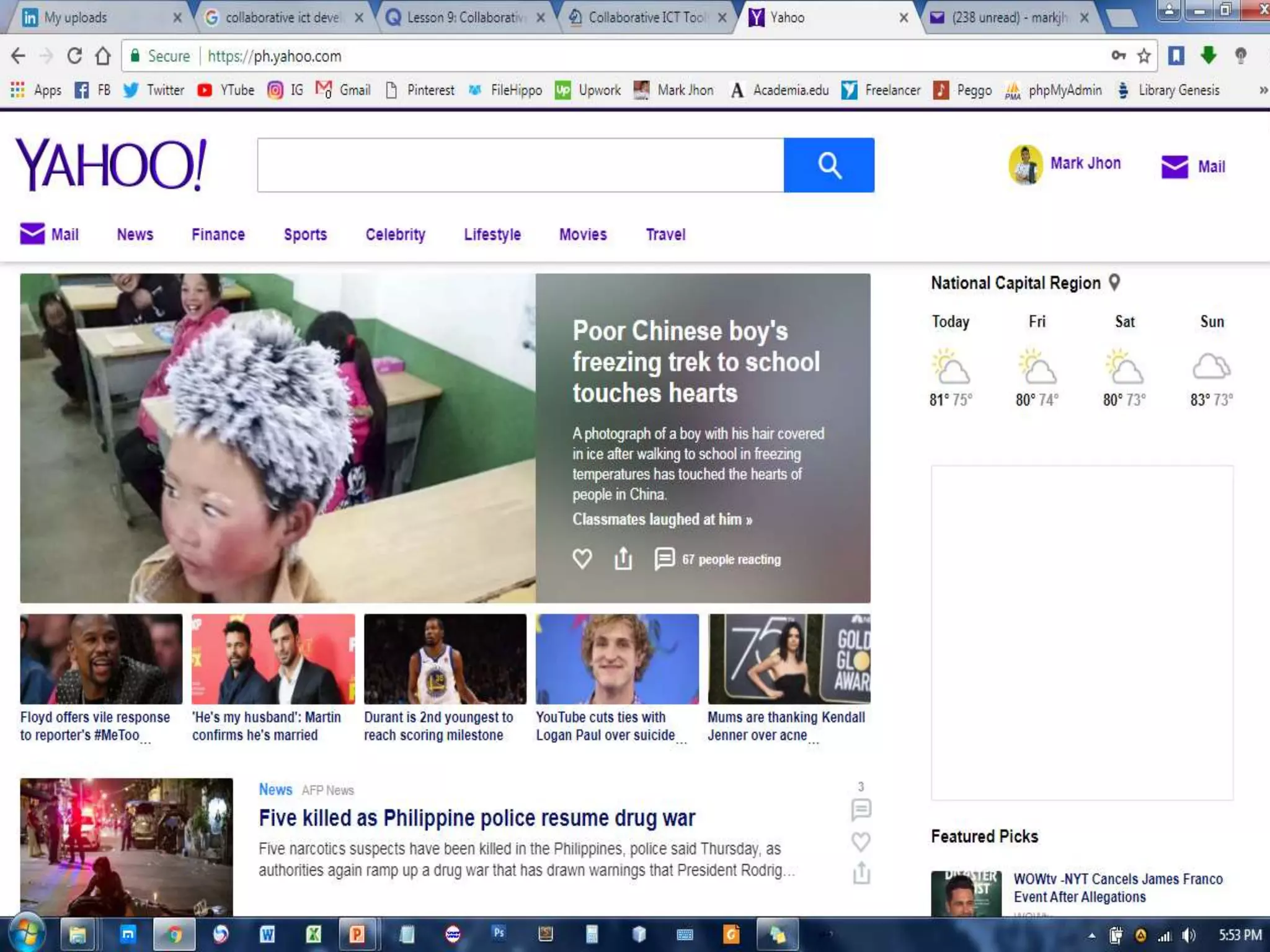Heart the Philippine drug war article
This screenshot has height=952, width=1270.
861,841
